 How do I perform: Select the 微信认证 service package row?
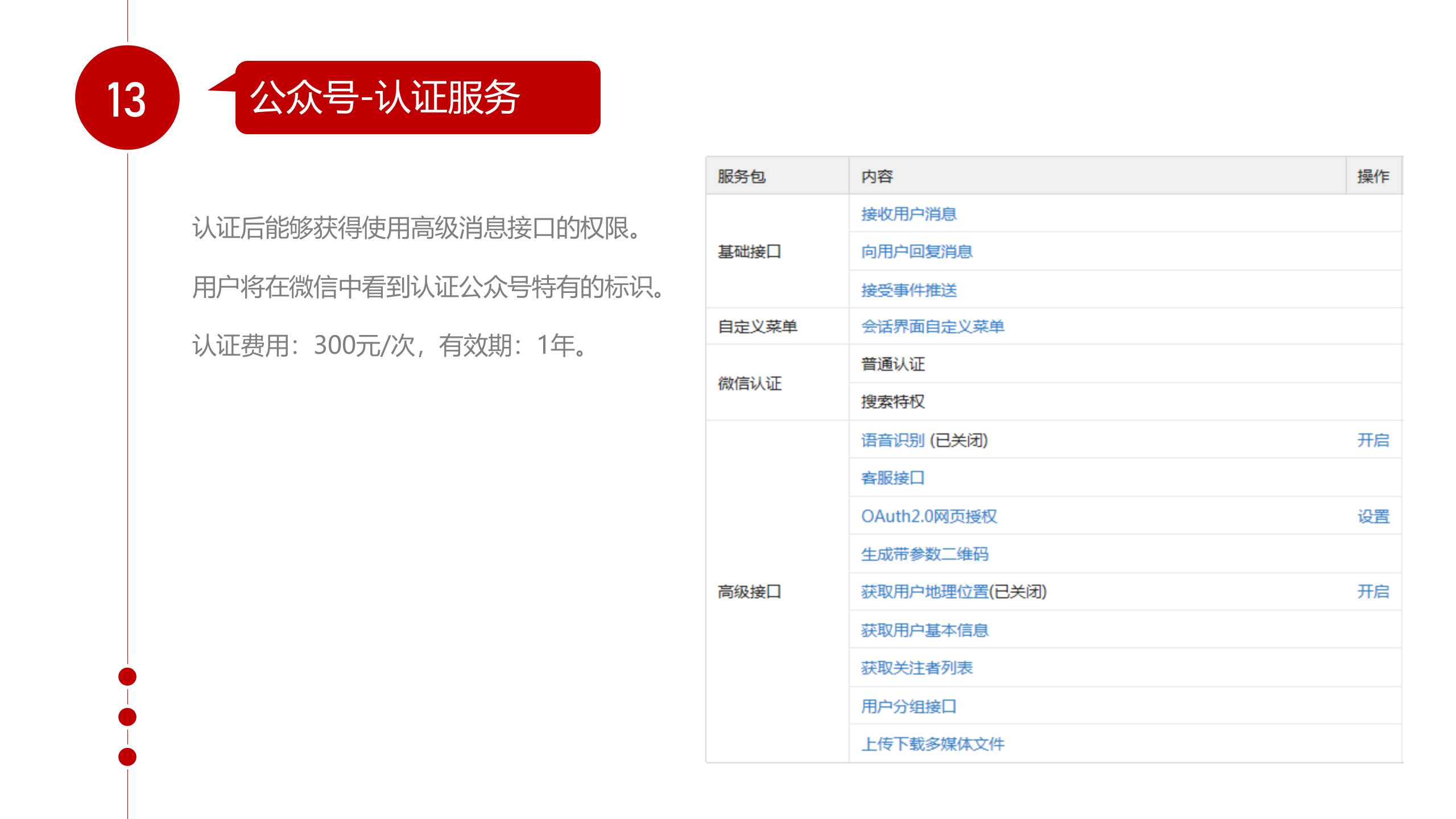pyautogui.click(x=750, y=383)
